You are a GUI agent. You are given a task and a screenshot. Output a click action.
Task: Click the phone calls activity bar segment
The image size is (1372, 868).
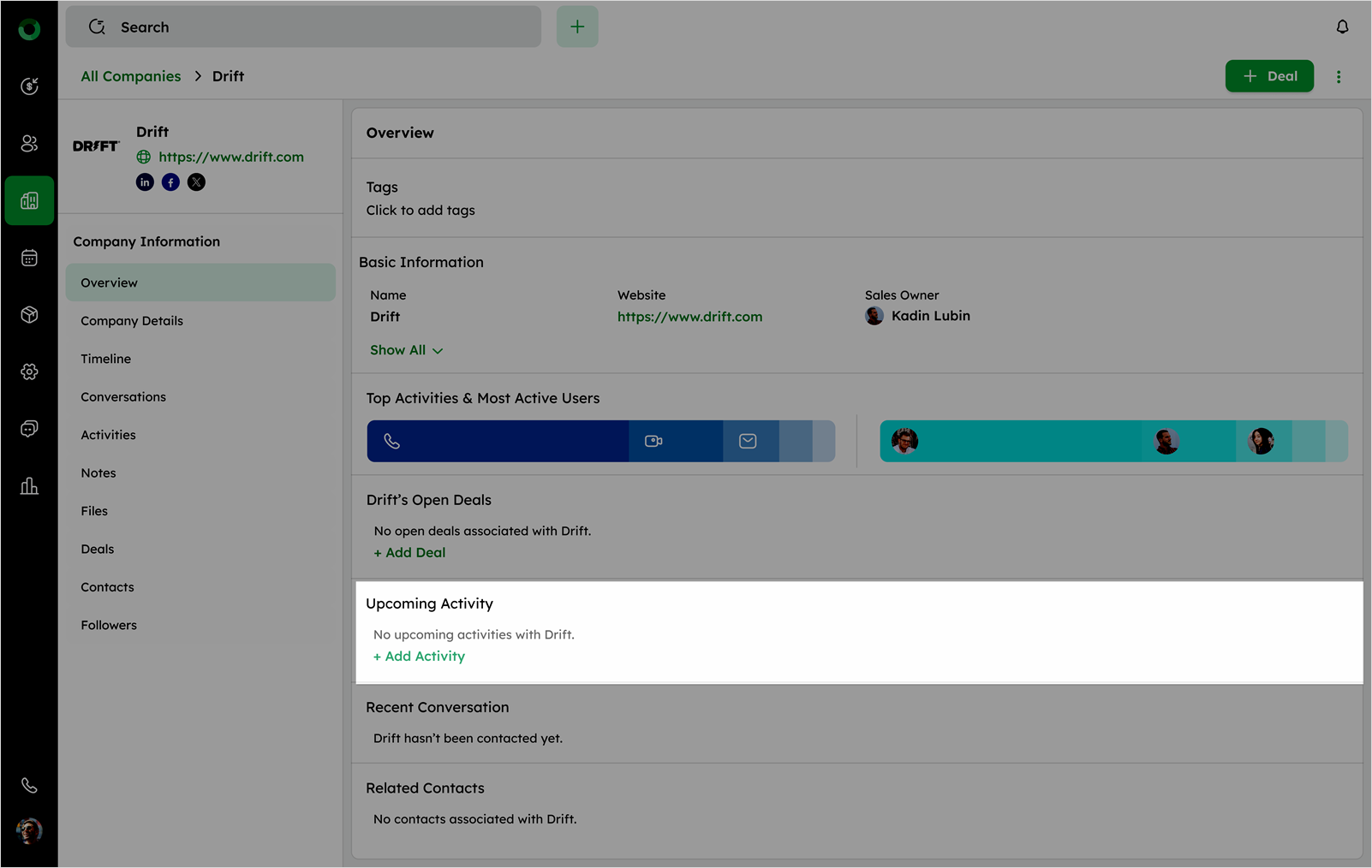click(498, 442)
